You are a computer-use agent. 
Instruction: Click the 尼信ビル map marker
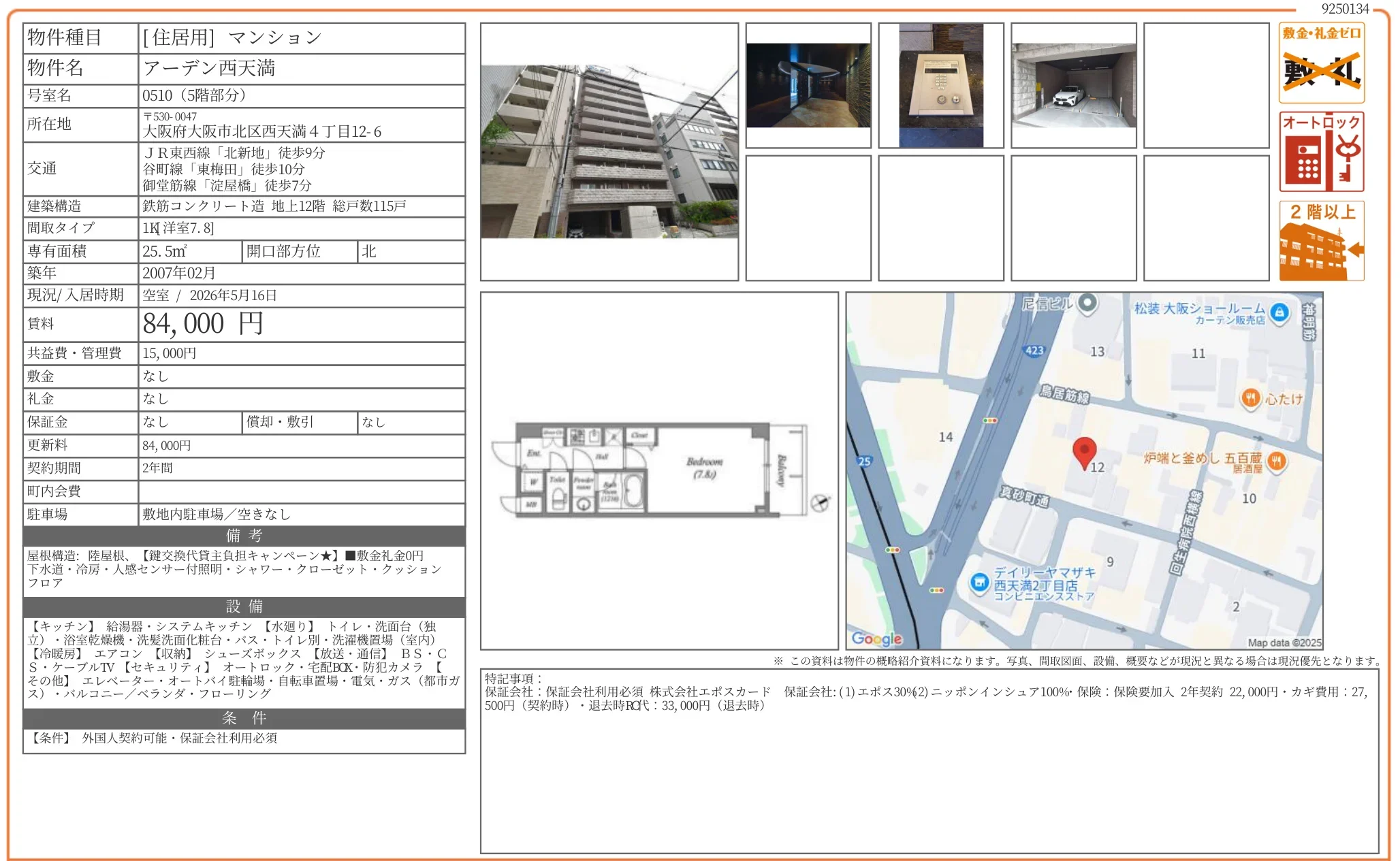pos(1087,303)
